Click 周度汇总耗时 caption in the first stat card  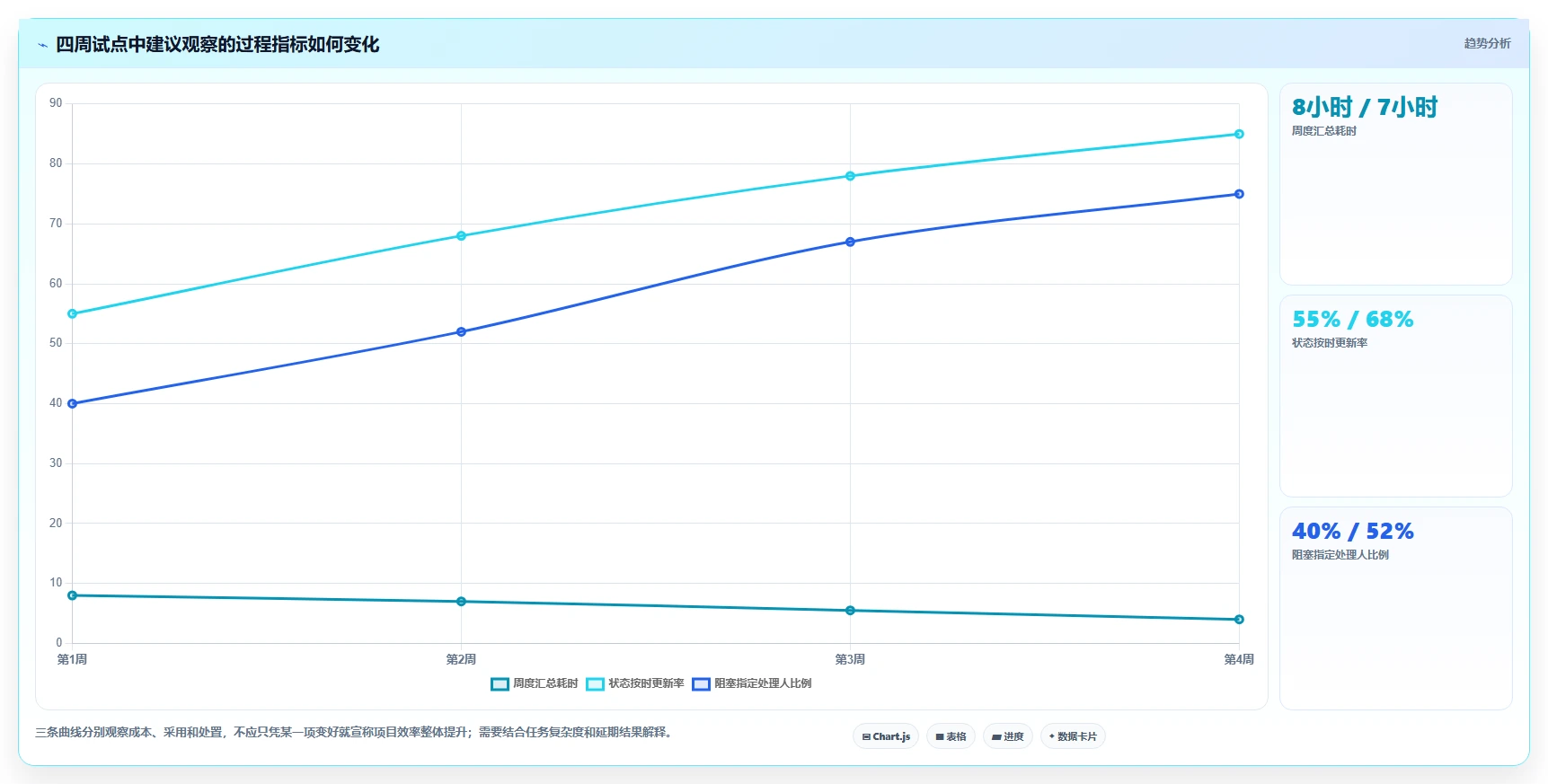1324,131
